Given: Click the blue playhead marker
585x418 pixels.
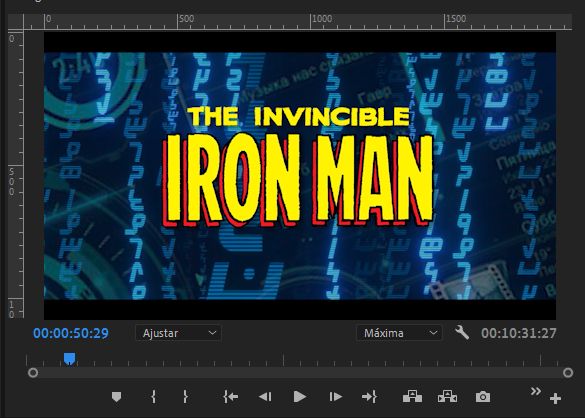Looking at the screenshot, I should click(x=69, y=359).
